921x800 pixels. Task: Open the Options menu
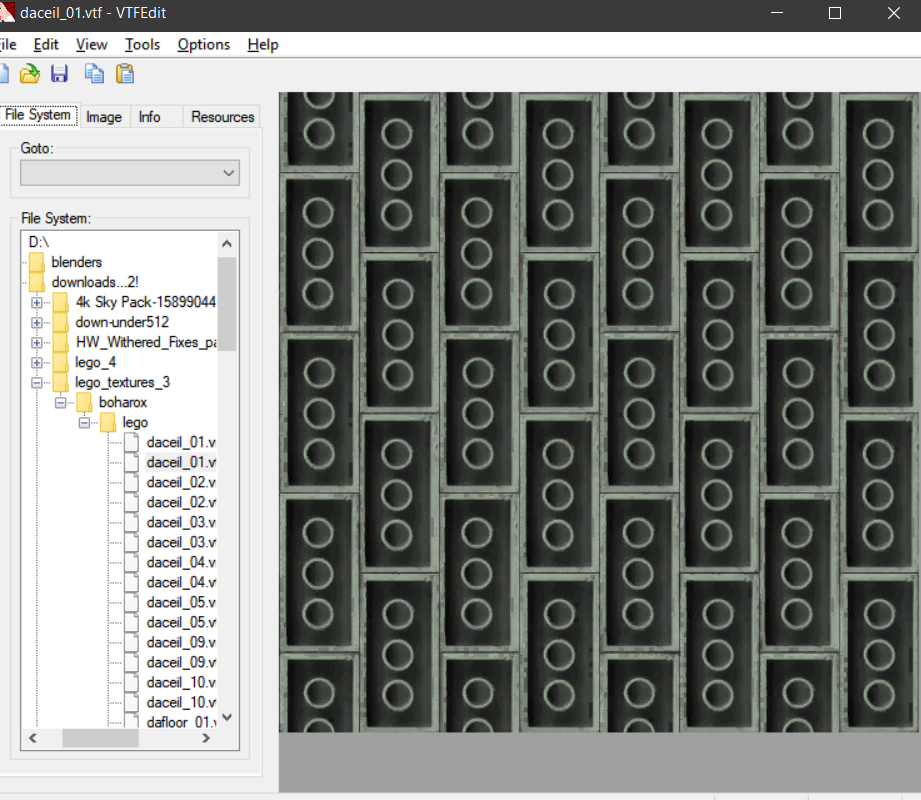204,45
